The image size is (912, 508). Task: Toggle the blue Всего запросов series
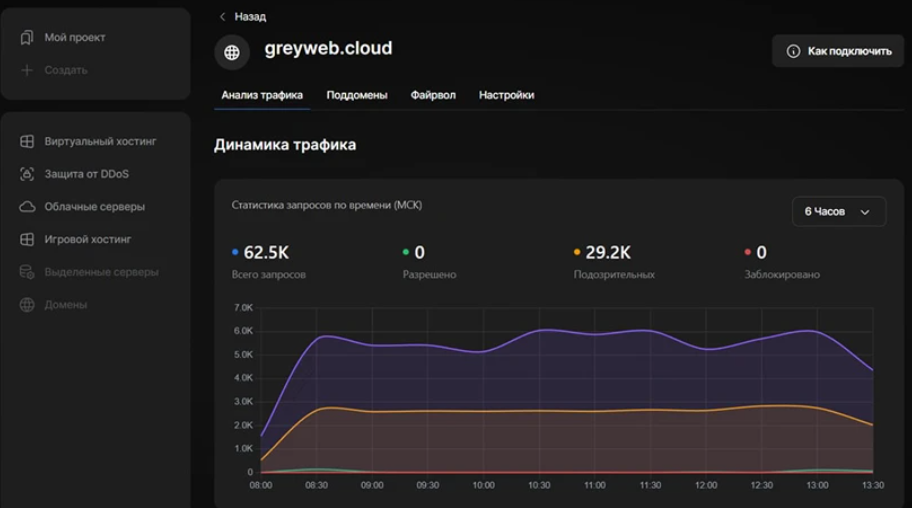[235, 253]
